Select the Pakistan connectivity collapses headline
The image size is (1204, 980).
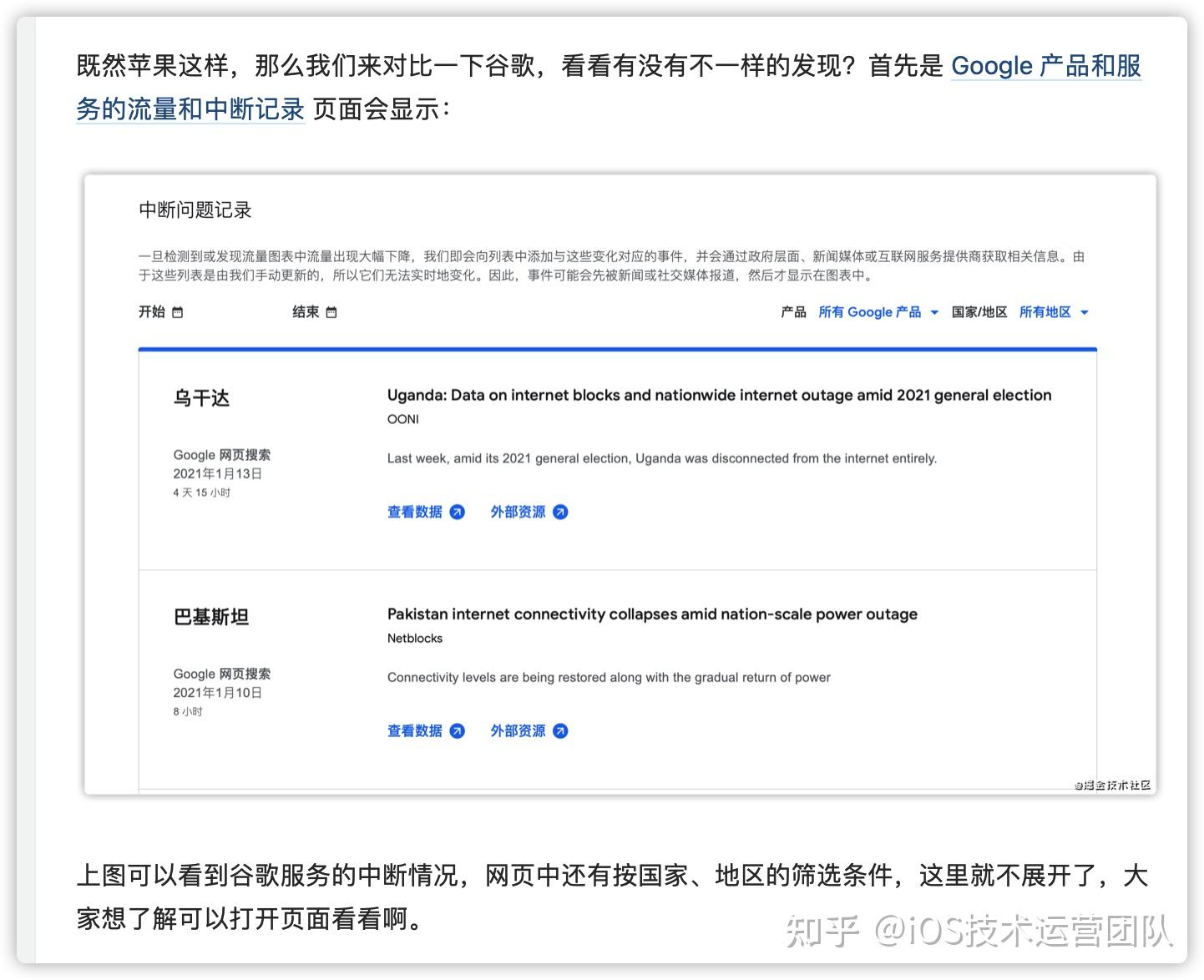(x=652, y=614)
